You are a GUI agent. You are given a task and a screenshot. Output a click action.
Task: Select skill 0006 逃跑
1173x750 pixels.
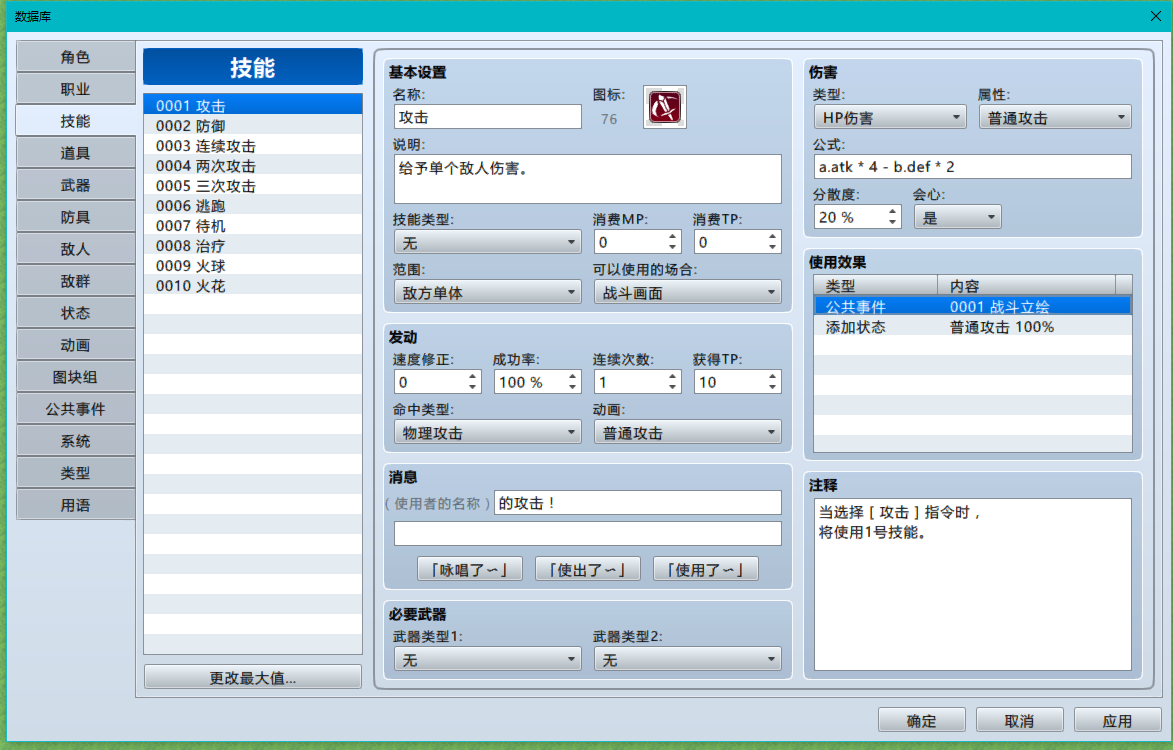point(253,206)
